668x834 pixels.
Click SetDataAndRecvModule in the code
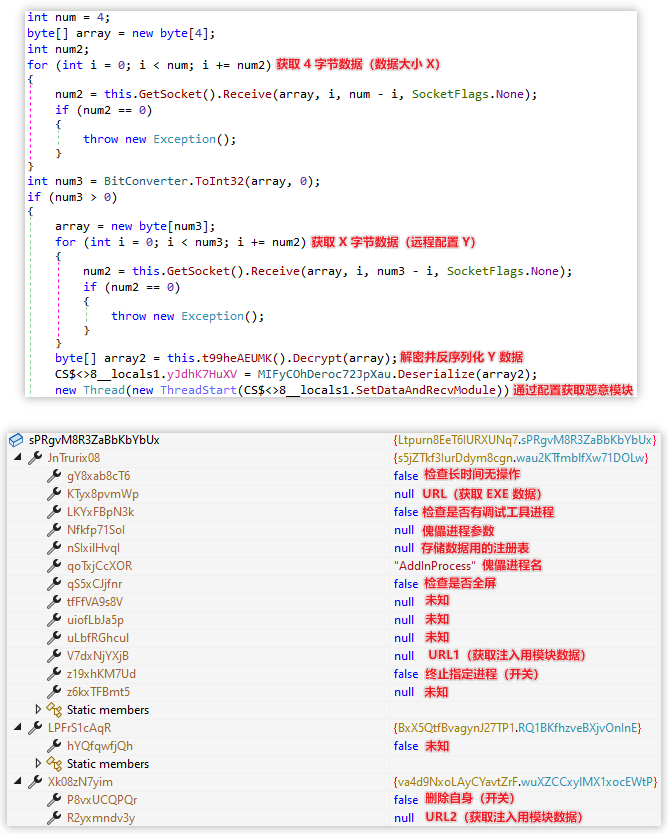click(425, 390)
